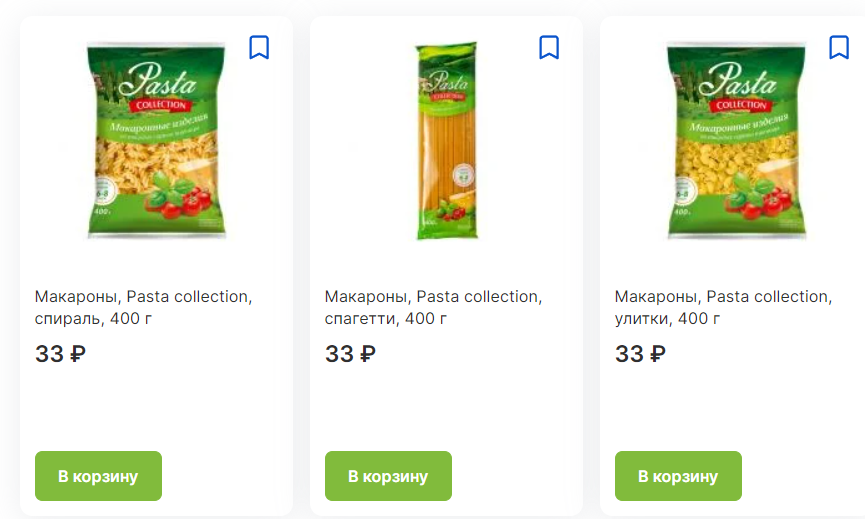Click the 33 ₽ price of spiral pasta
This screenshot has width=865, height=519.
click(x=60, y=354)
